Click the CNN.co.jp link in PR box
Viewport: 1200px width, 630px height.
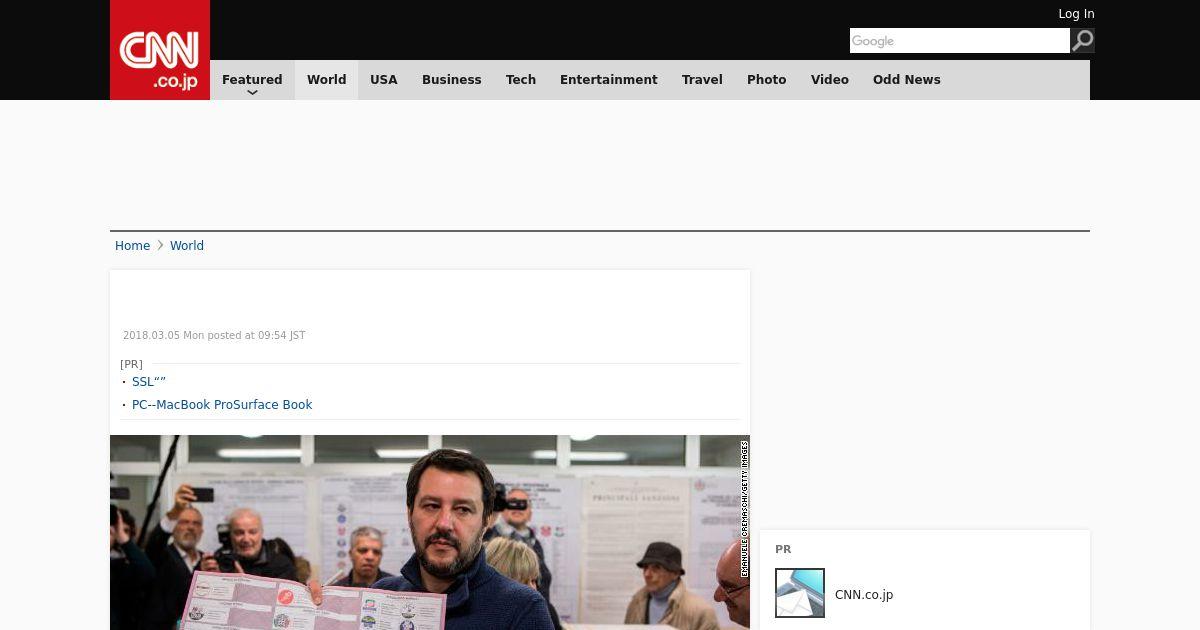pyautogui.click(x=864, y=595)
